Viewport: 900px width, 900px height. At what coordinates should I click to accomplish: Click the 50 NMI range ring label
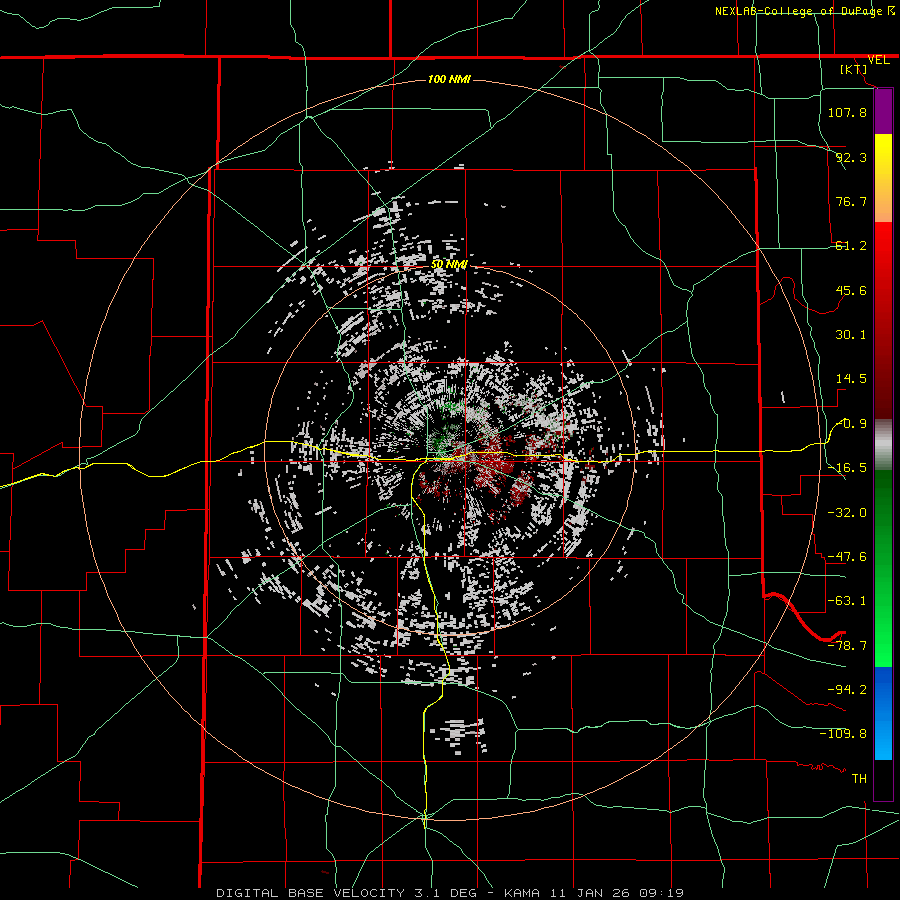tap(449, 265)
